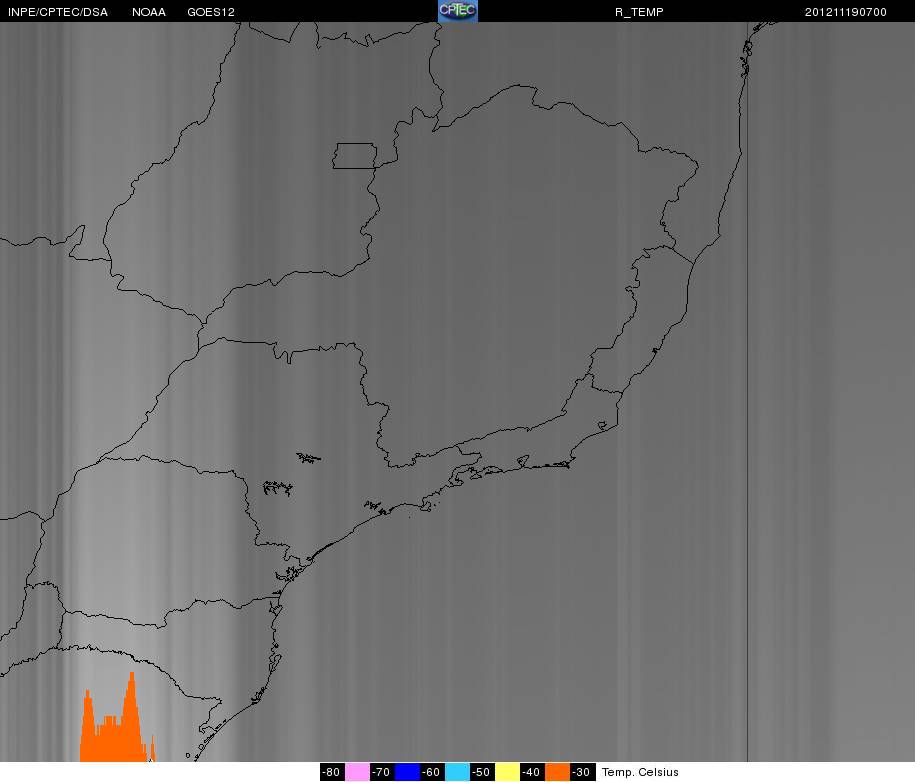Click the thin vertical line on right
Viewport: 915px width, 782px height.
[748, 391]
